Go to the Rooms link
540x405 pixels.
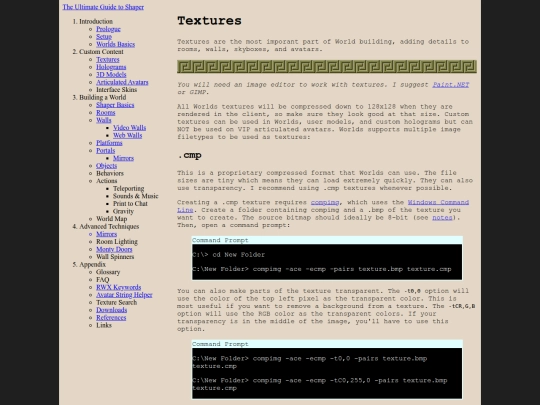pos(105,112)
